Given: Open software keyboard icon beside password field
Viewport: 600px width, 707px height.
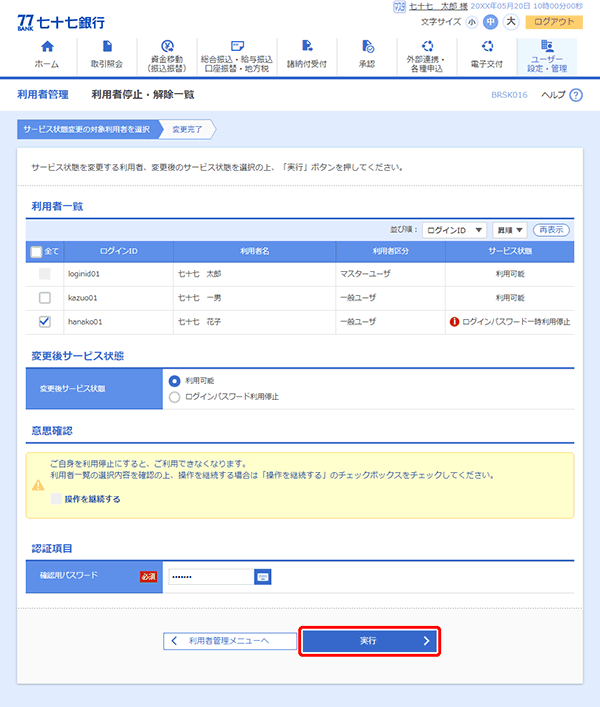Looking at the screenshot, I should [263, 576].
